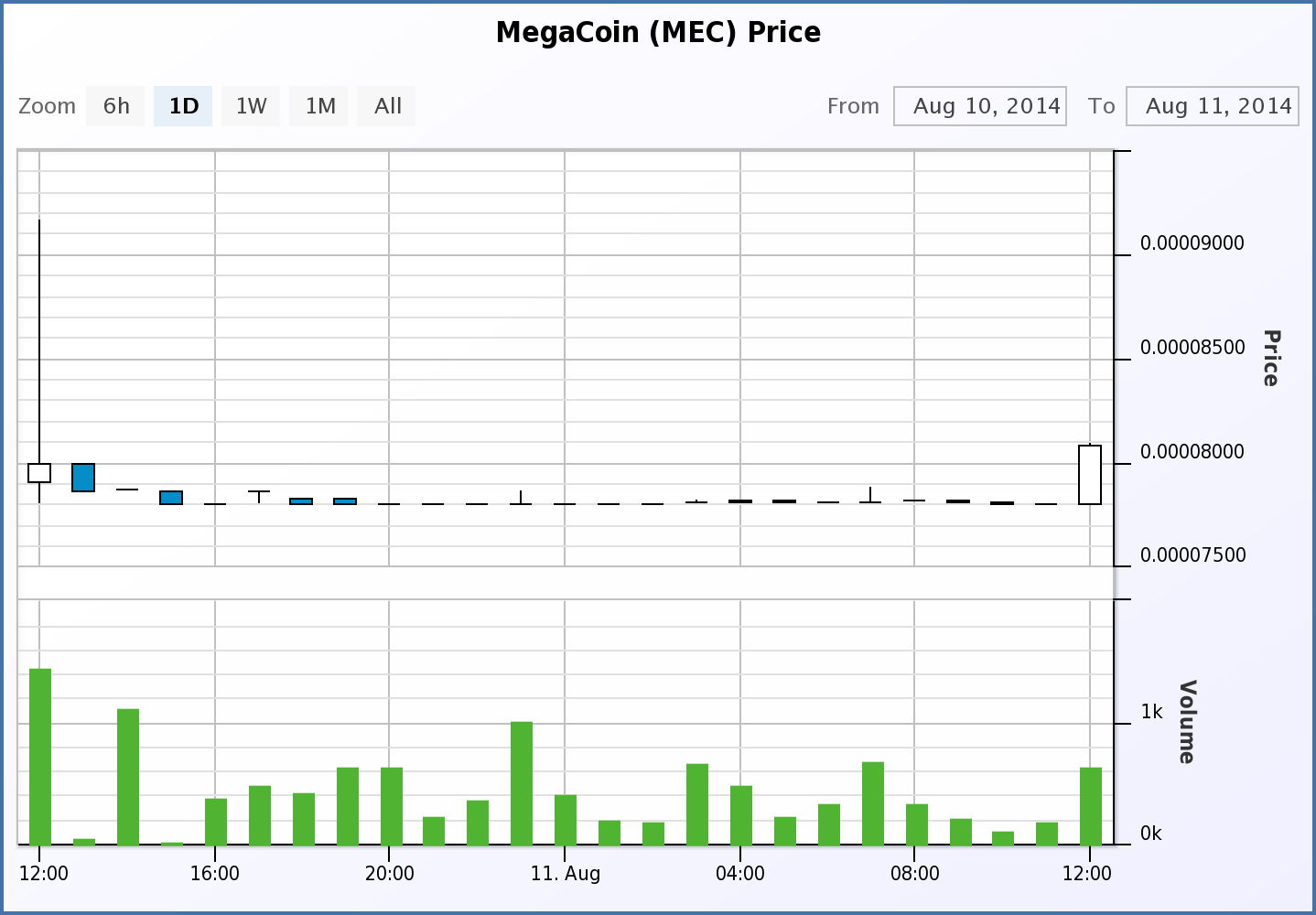Image resolution: width=1316 pixels, height=915 pixels.
Task: Click the volume bar at 16:00
Action: pos(216,822)
